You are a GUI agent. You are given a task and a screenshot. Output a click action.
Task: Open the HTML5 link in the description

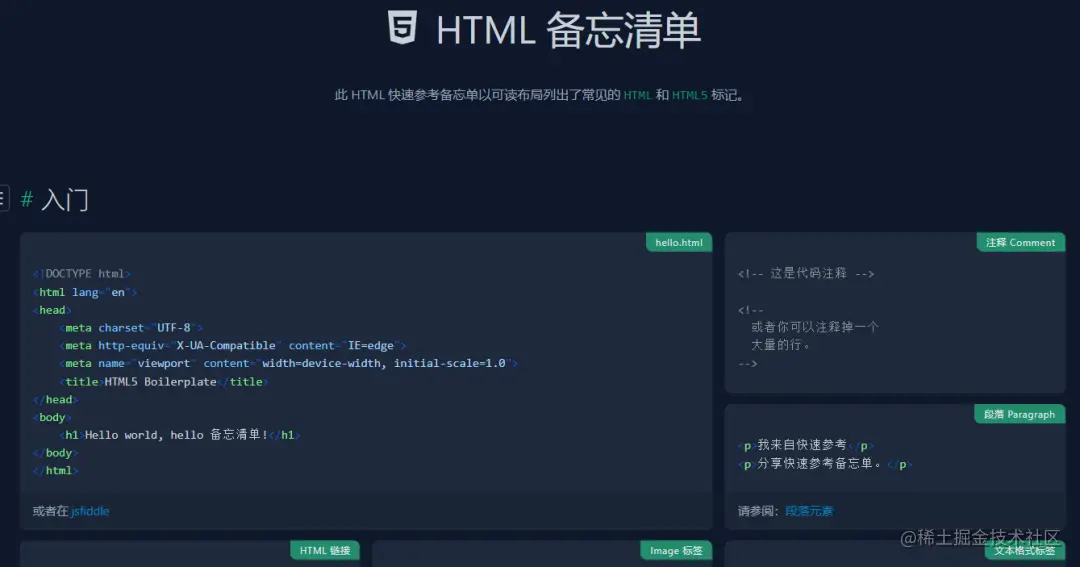(689, 95)
